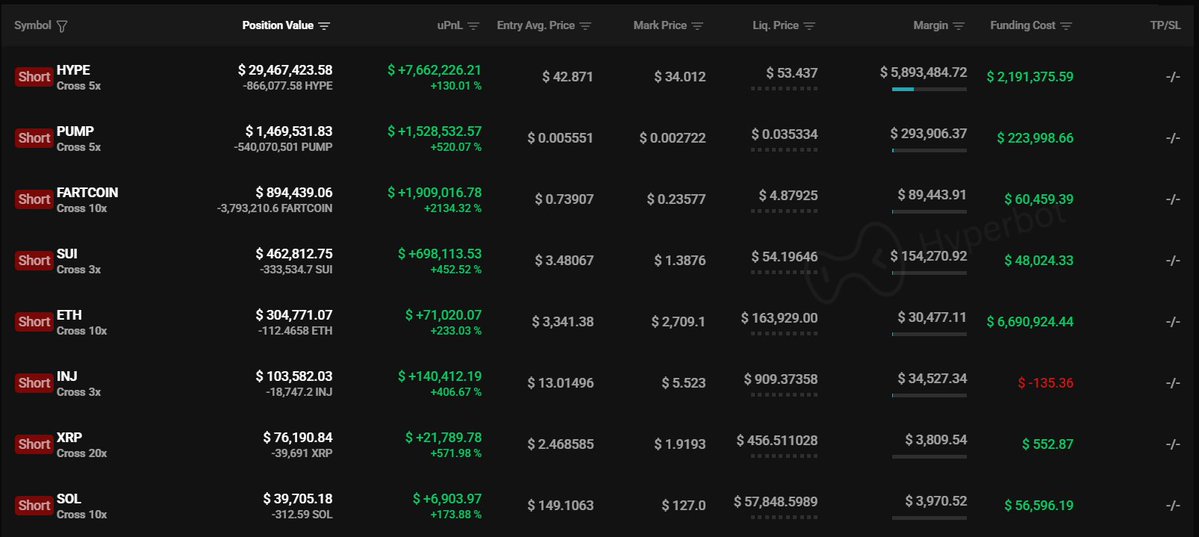The width and height of the screenshot is (1199, 537).
Task: Click the Short badge on INJ row
Action: click(x=34, y=383)
